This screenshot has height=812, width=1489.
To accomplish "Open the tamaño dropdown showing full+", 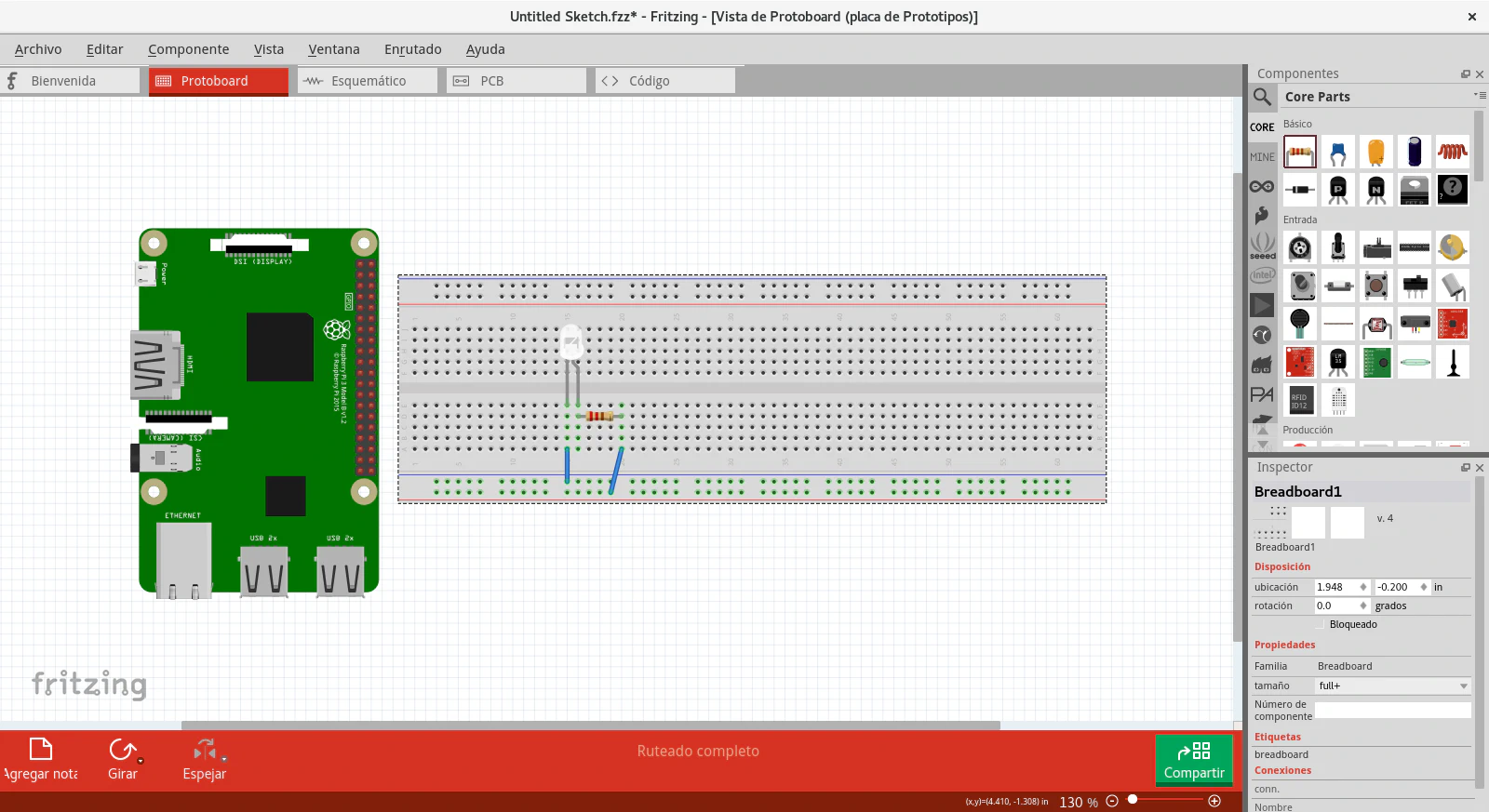I will coord(1392,686).
